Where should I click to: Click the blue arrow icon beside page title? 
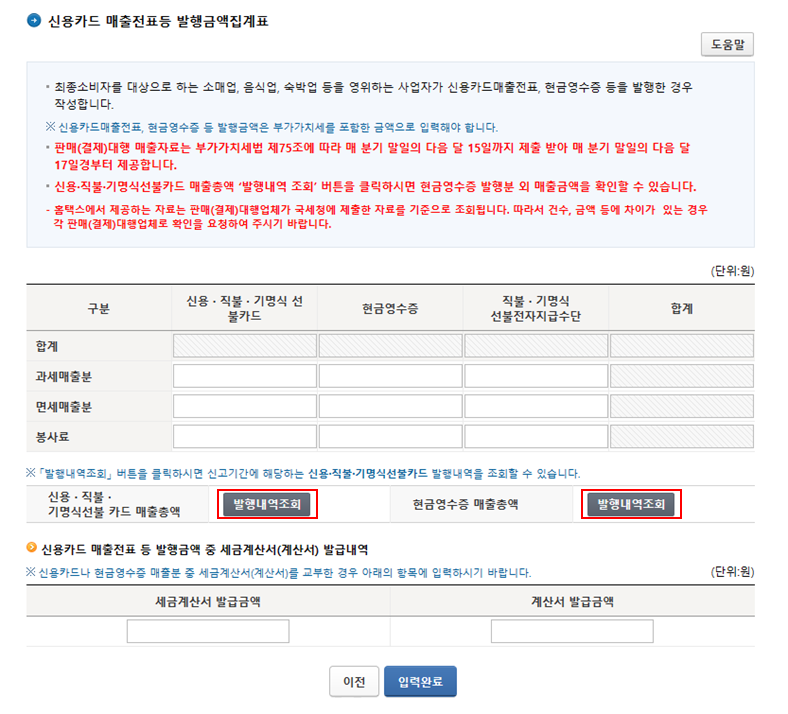[x=34, y=21]
